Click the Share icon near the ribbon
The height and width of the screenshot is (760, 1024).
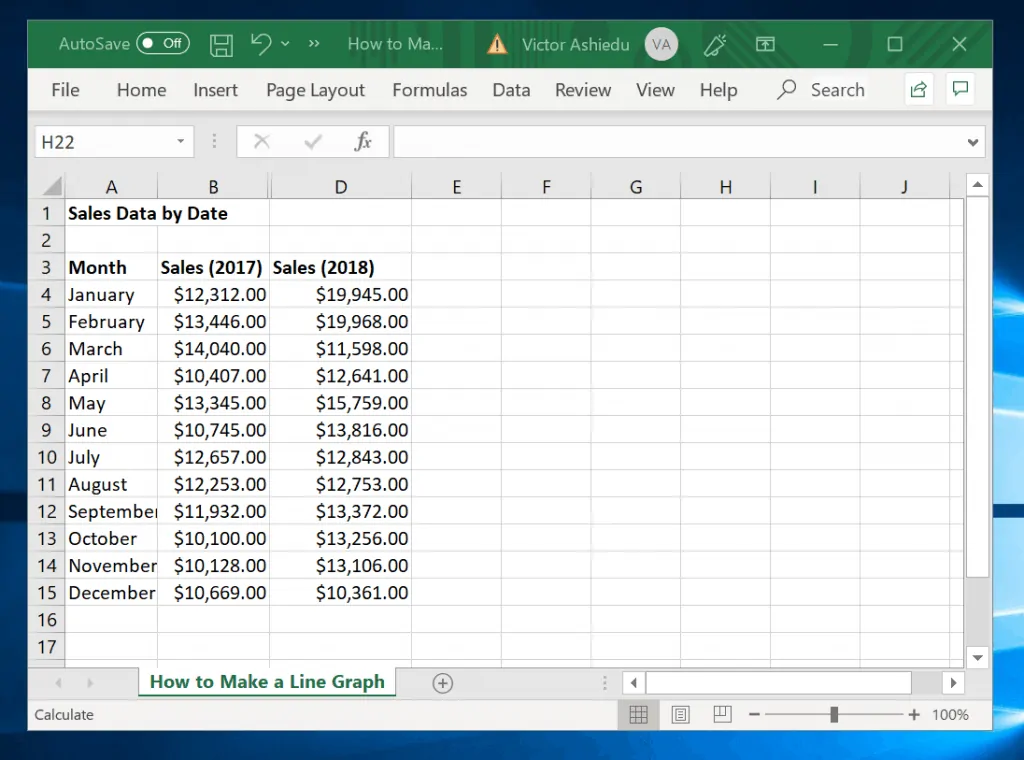918,89
